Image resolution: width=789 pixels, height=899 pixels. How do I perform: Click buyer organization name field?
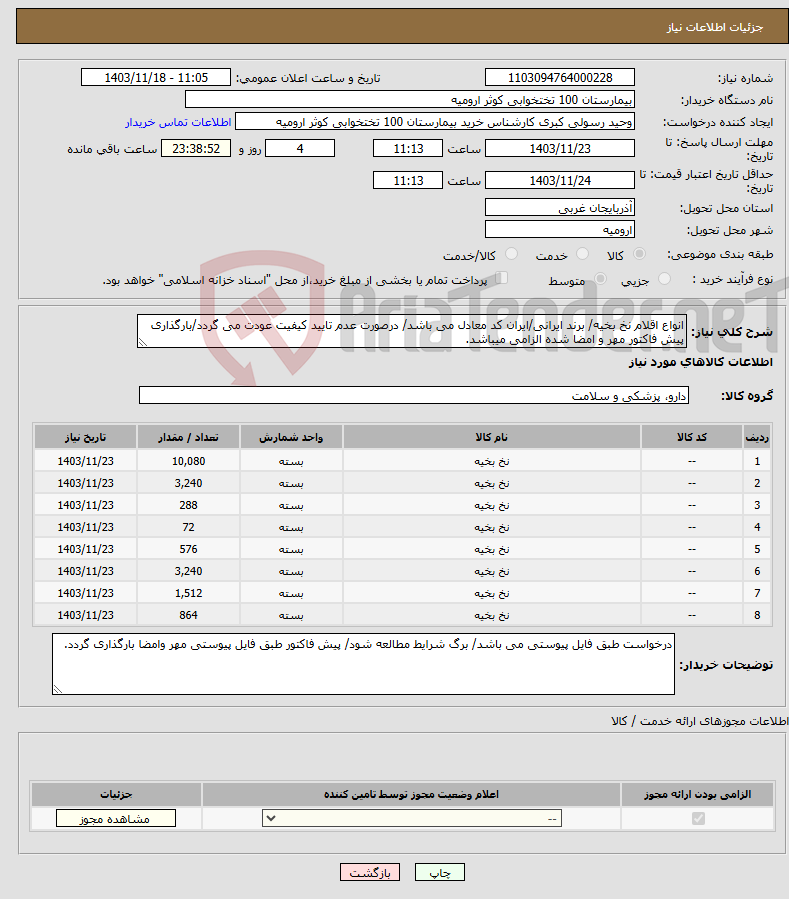[x=410, y=100]
